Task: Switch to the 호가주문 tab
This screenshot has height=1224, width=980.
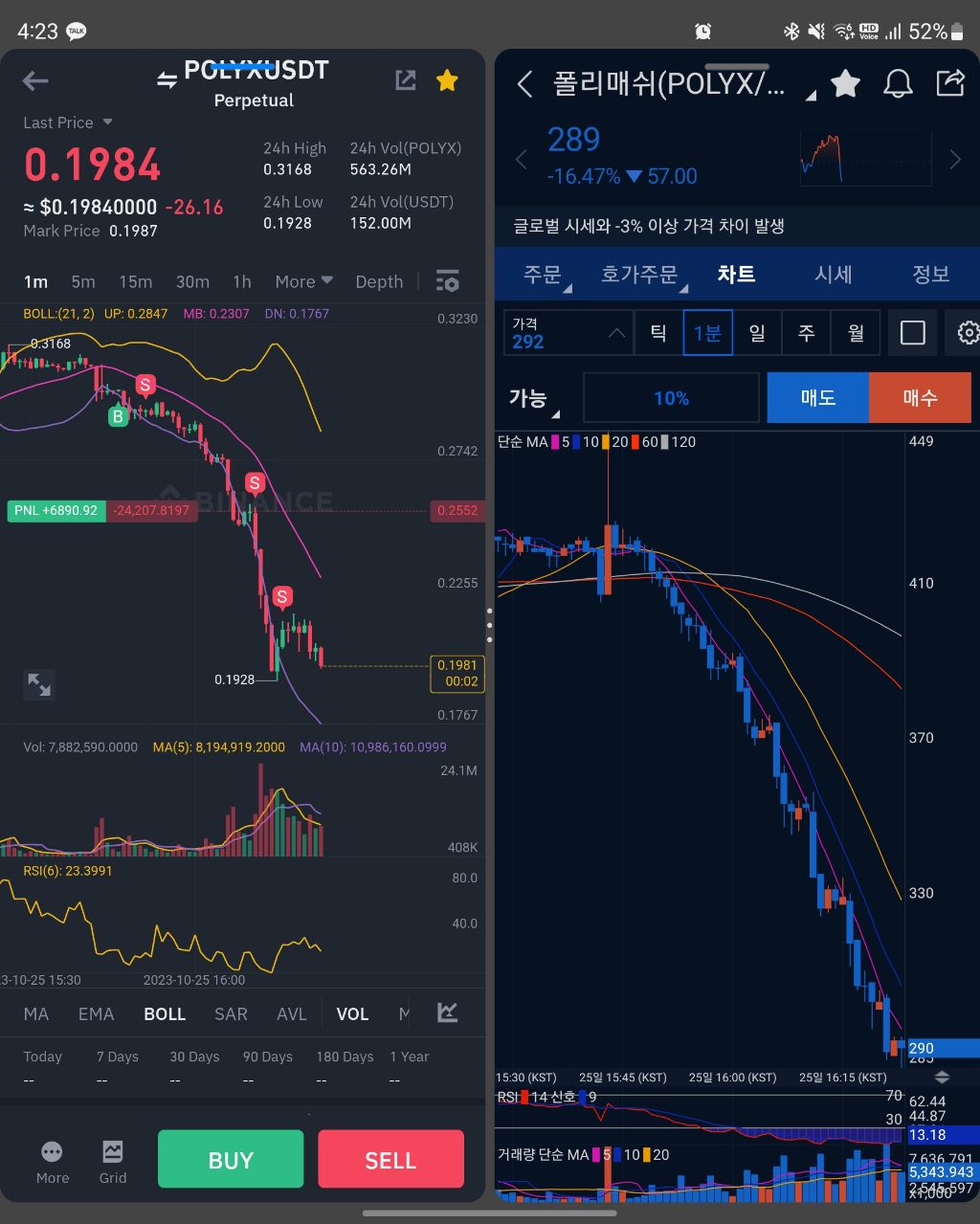Action: [x=639, y=275]
